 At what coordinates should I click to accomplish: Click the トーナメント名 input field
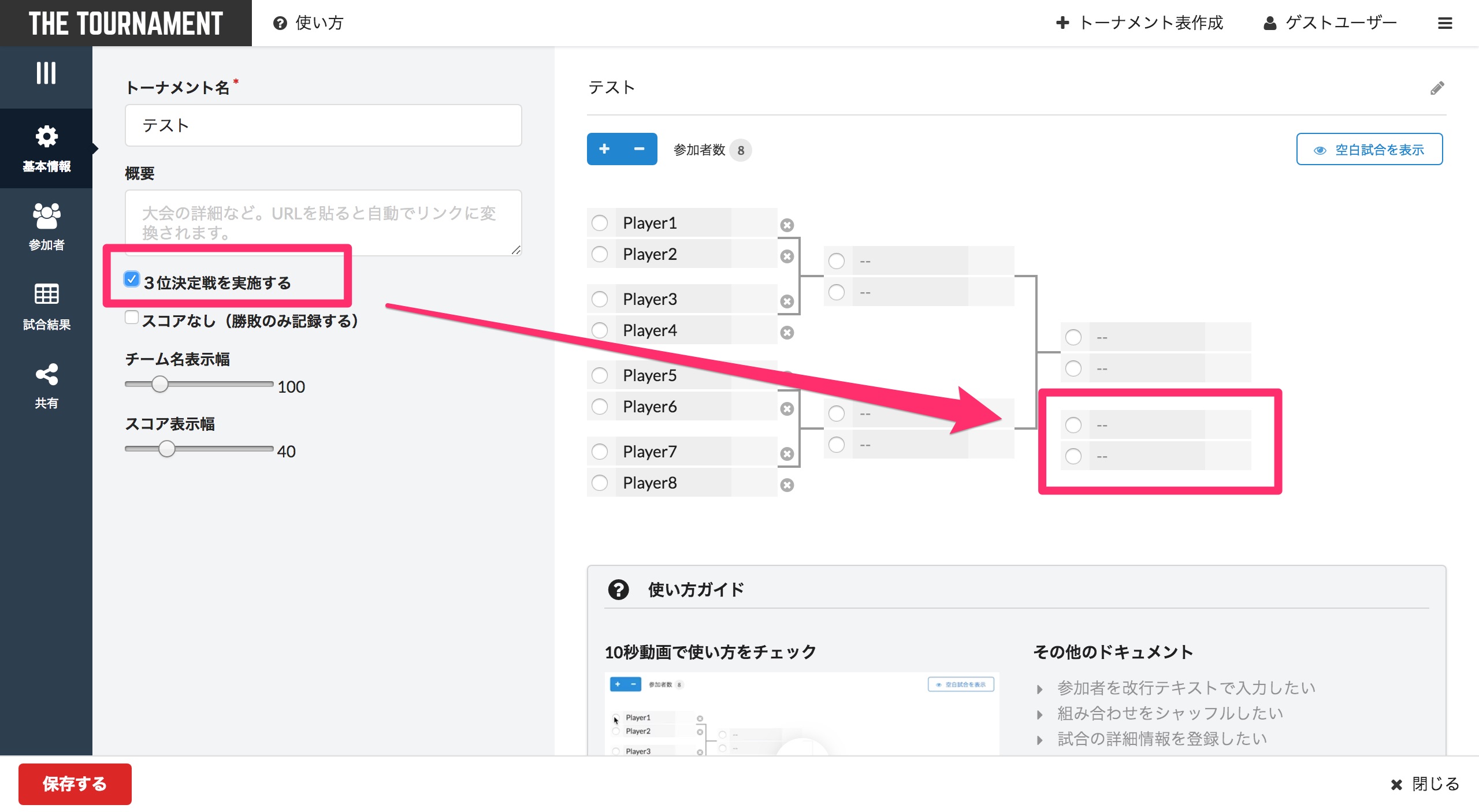(x=323, y=125)
